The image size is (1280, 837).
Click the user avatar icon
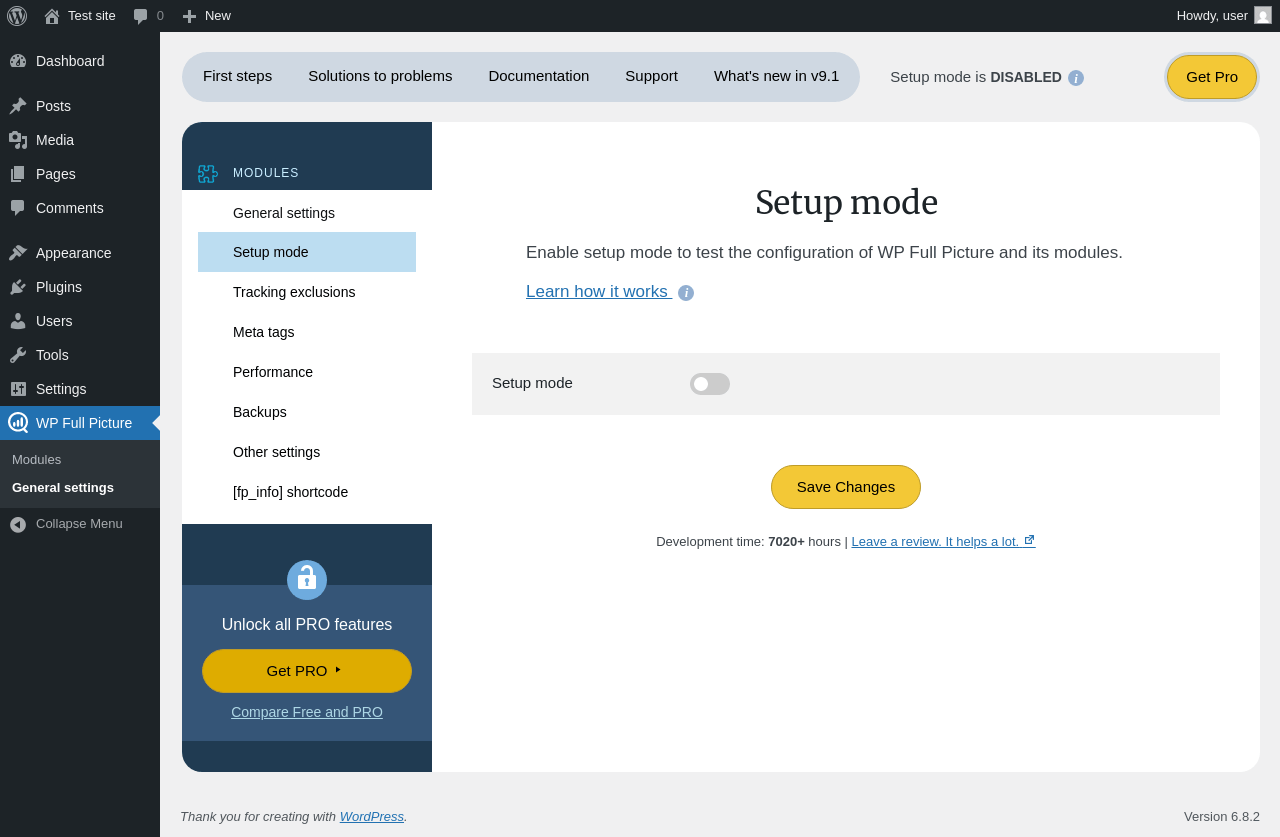tap(1263, 15)
